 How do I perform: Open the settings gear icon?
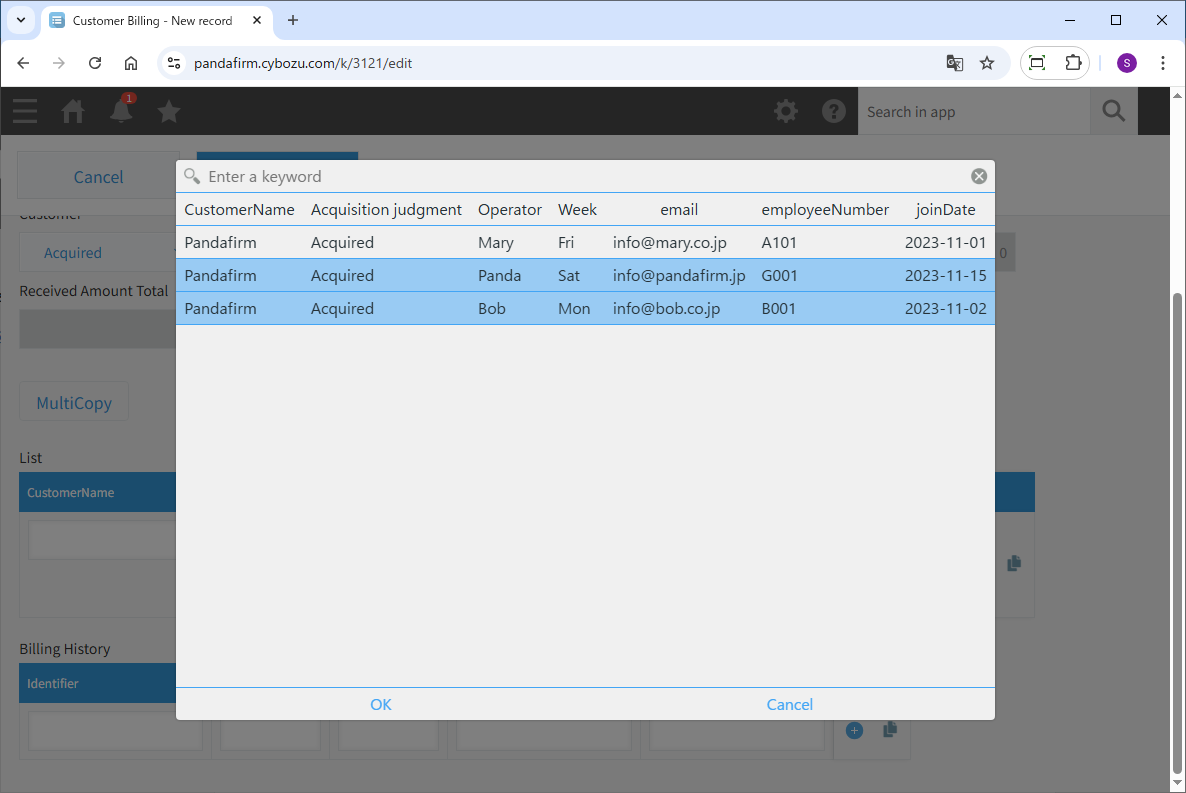[786, 111]
